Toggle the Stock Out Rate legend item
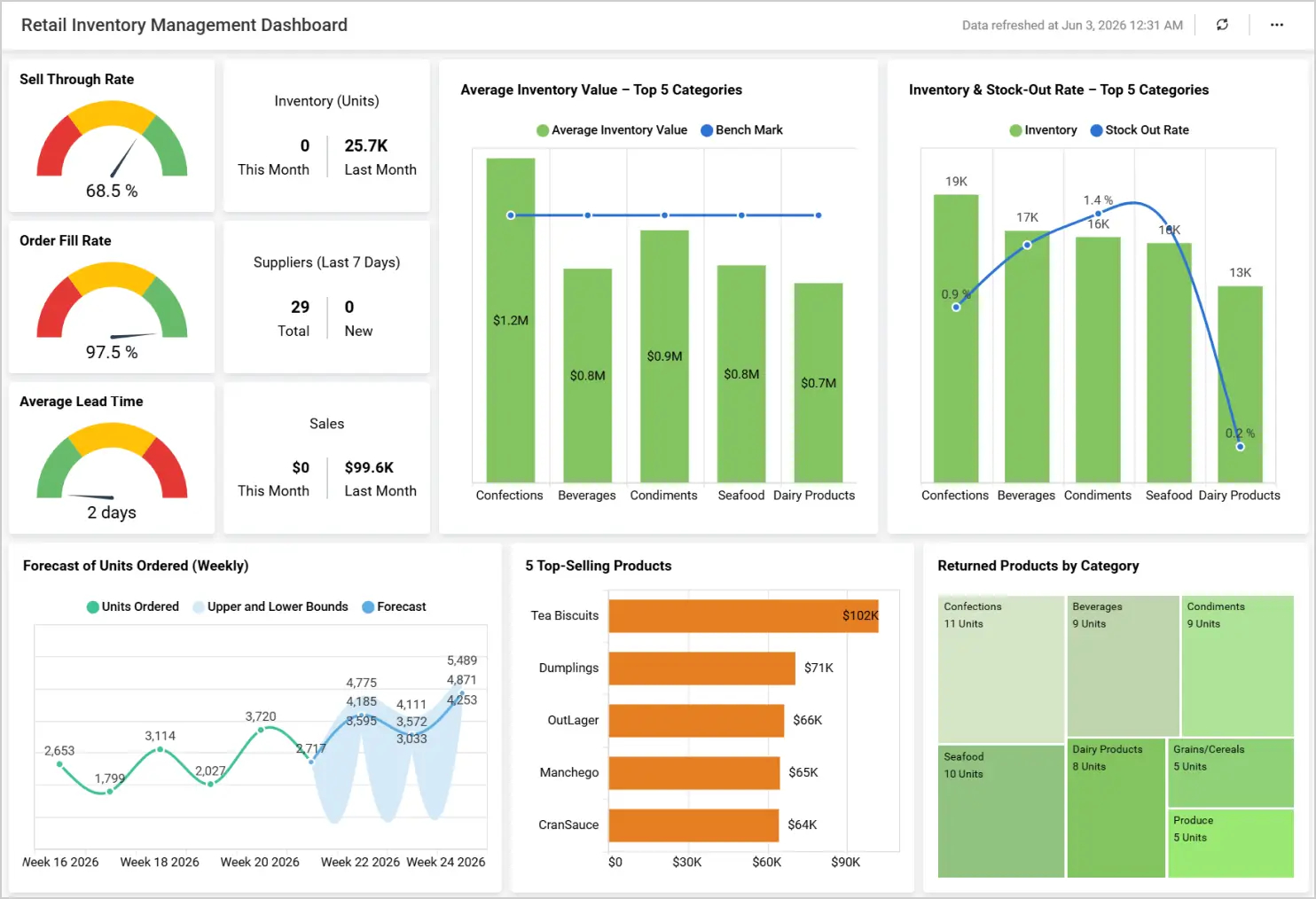This screenshot has height=899, width=1316. click(x=1140, y=130)
